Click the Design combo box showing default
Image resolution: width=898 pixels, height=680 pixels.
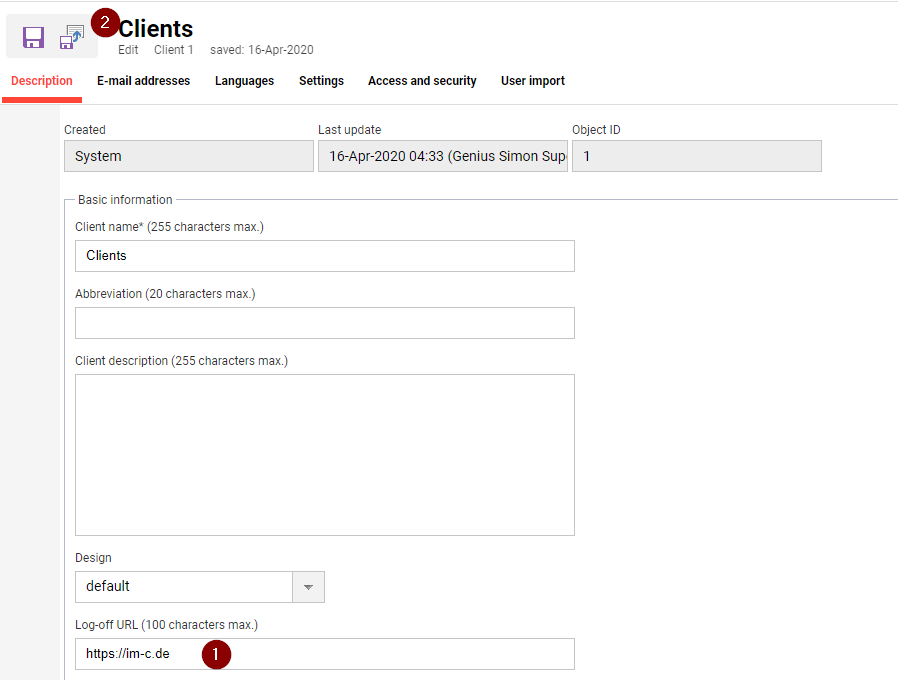(x=183, y=587)
